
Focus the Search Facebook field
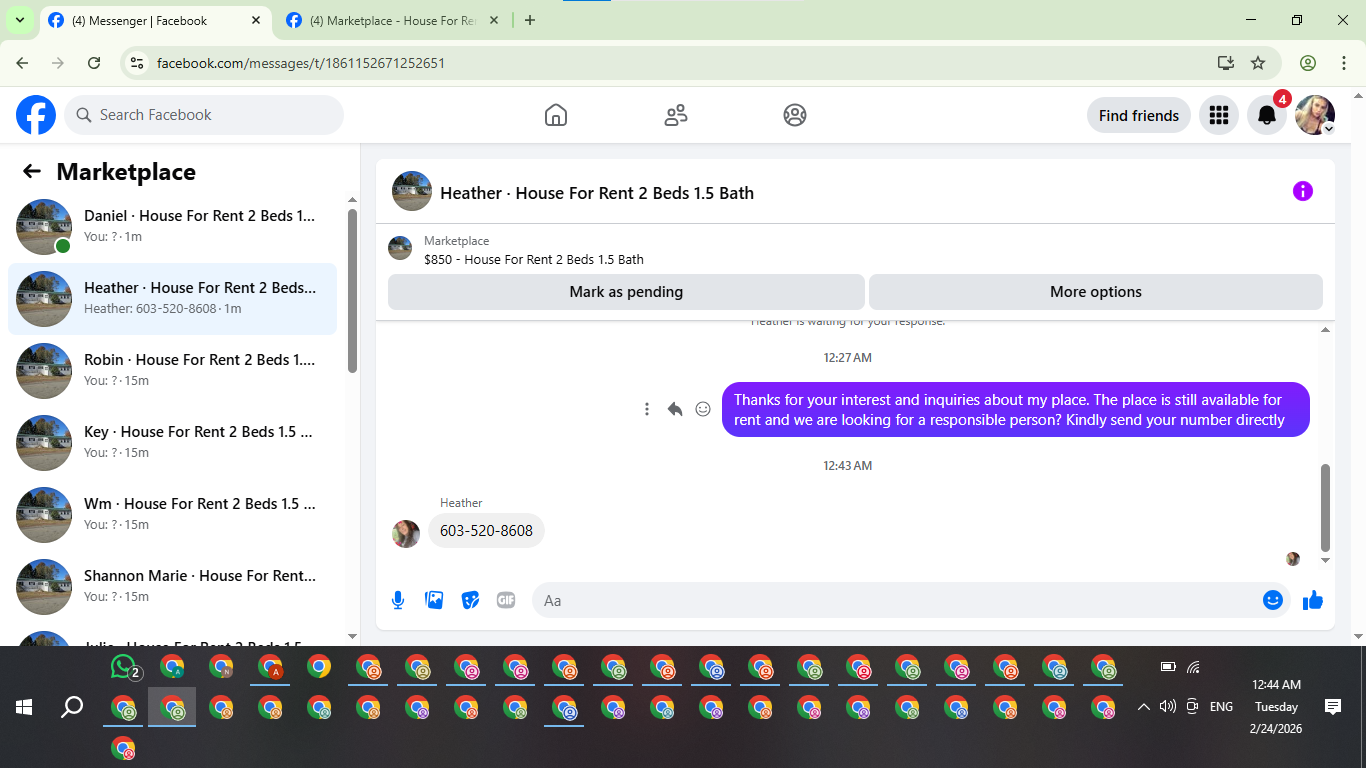[204, 115]
